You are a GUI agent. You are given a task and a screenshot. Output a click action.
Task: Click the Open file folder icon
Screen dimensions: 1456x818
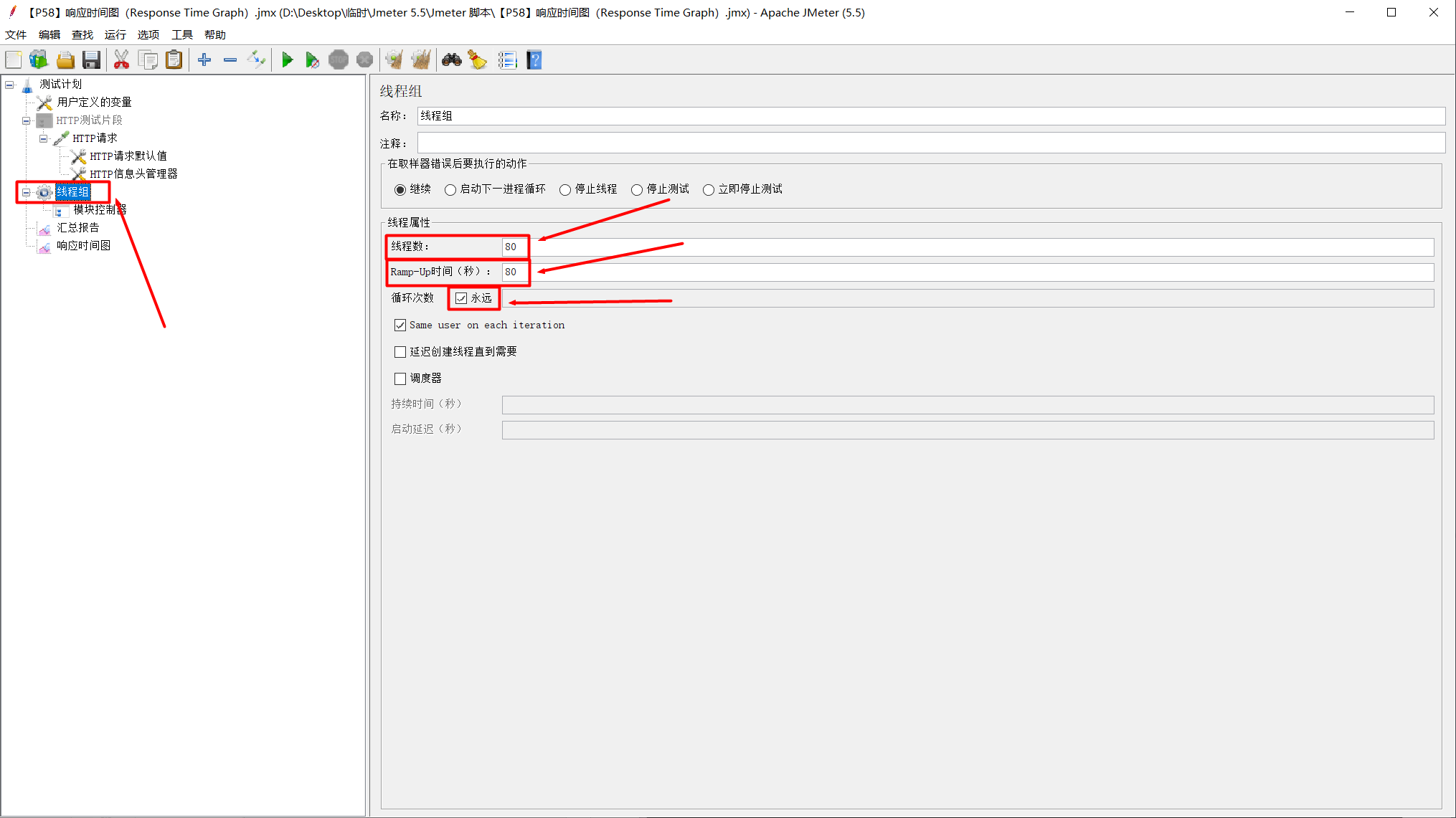point(65,60)
